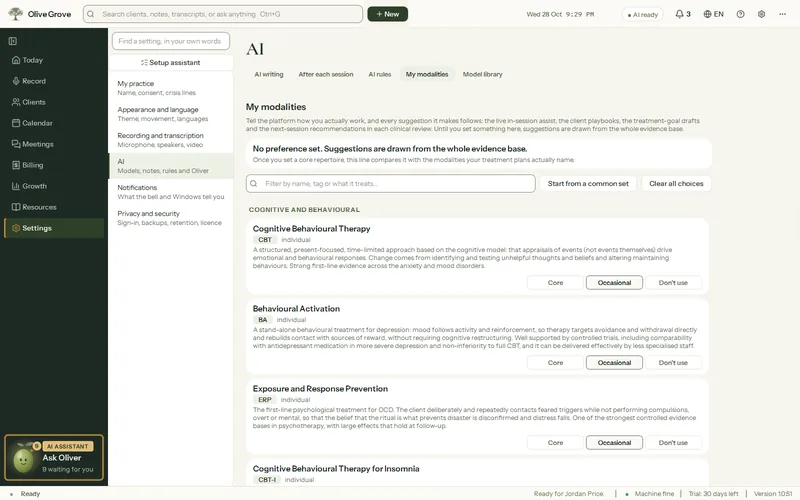The width and height of the screenshot is (800, 500).
Task: Set Exposure and Response Prevention to Occasional
Action: (x=614, y=443)
